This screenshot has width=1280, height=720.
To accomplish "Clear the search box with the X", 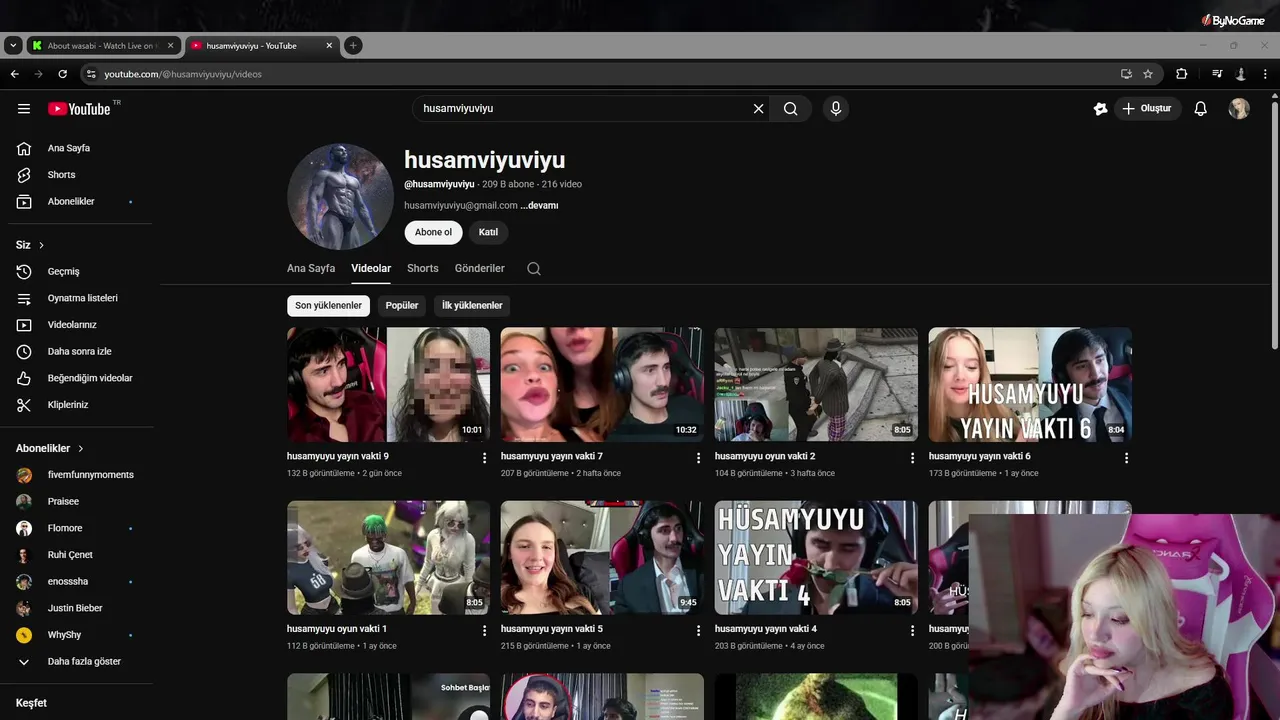I will click(758, 109).
